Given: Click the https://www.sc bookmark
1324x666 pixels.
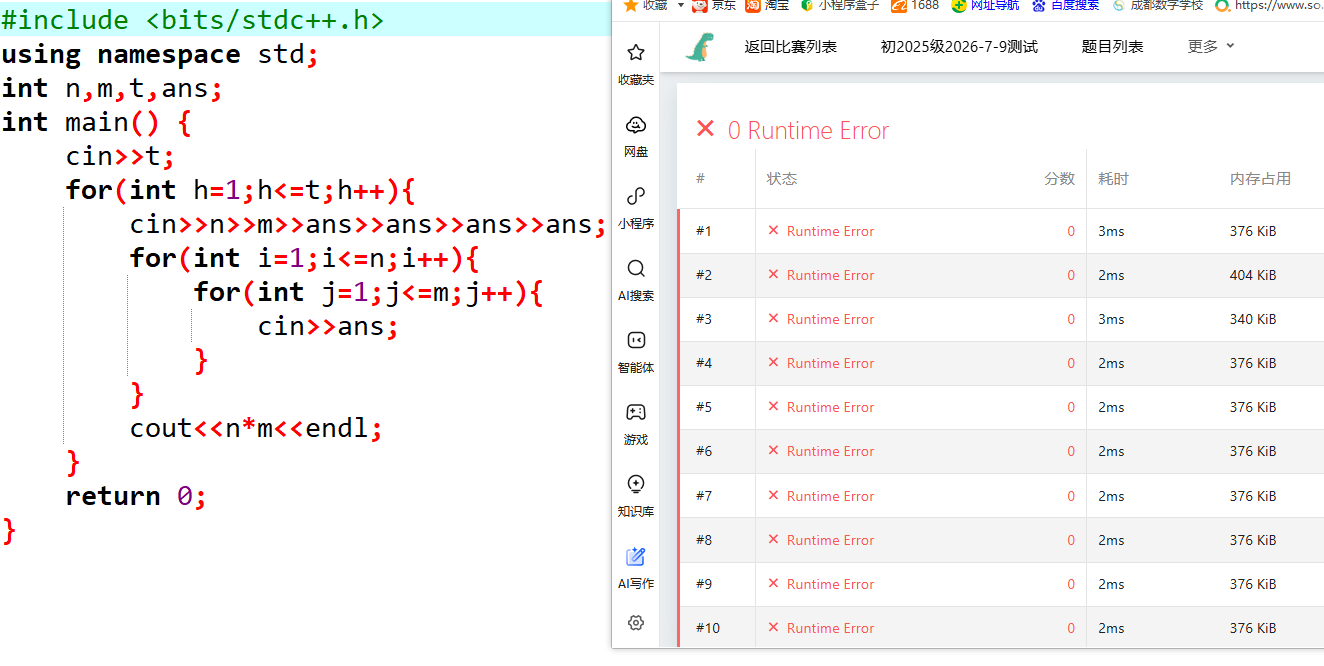Looking at the screenshot, I should coord(1270,5).
